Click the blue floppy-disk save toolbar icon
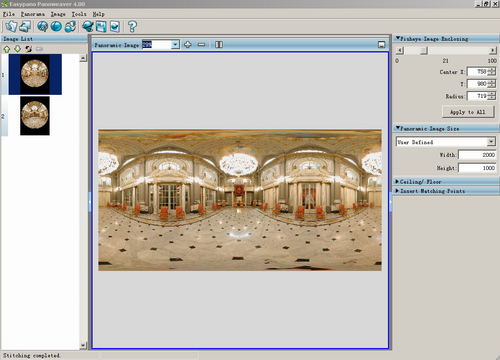500x360 pixels. pyautogui.click(x=101, y=26)
